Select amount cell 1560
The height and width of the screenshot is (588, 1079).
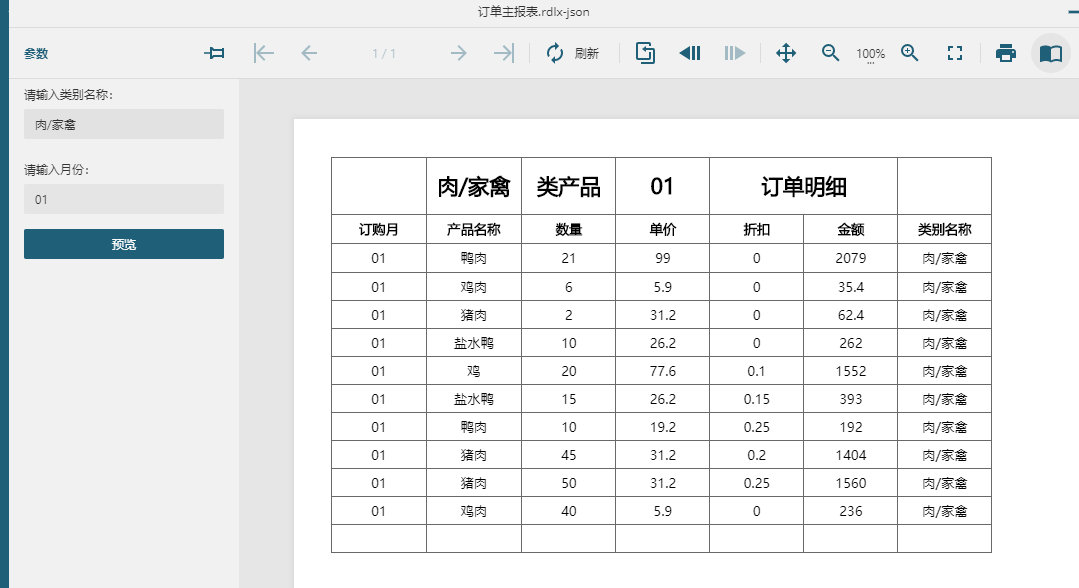pos(851,483)
